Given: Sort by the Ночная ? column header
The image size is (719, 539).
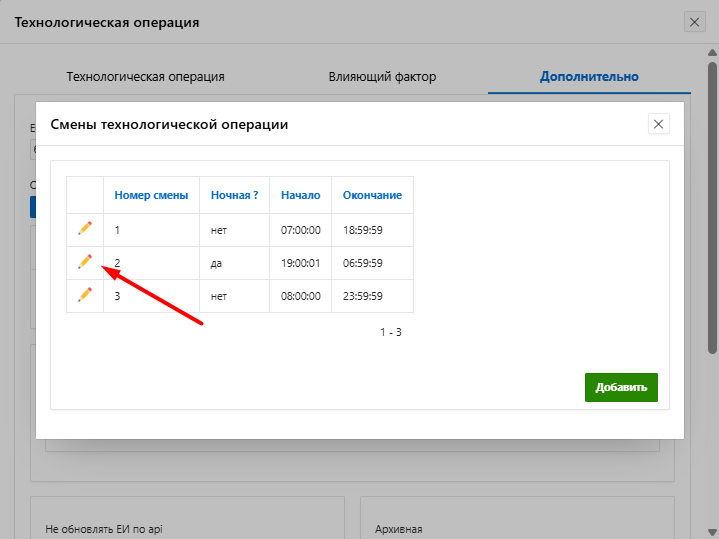Looking at the screenshot, I should [234, 195].
